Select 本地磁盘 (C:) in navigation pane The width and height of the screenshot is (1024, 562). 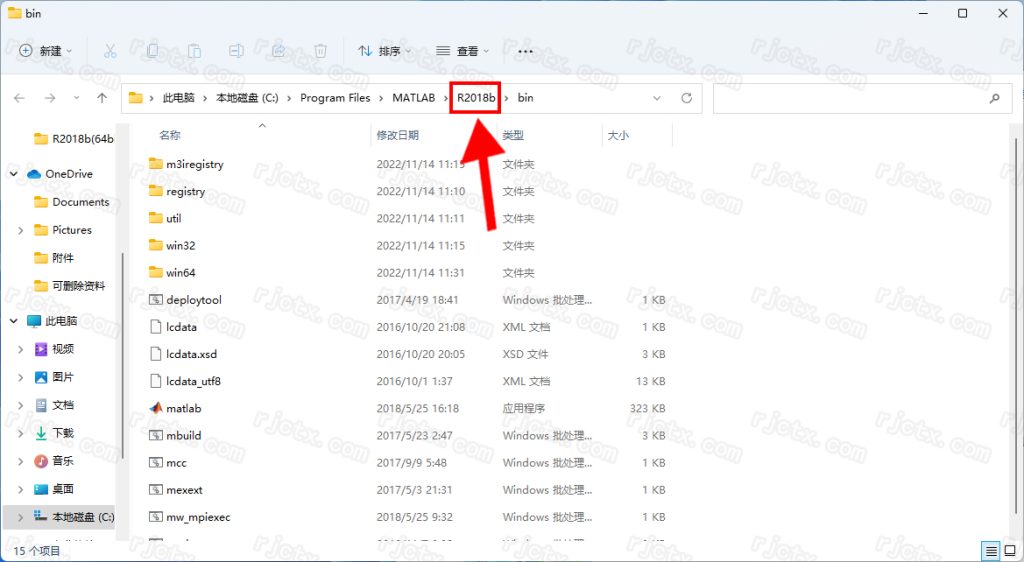(83, 517)
